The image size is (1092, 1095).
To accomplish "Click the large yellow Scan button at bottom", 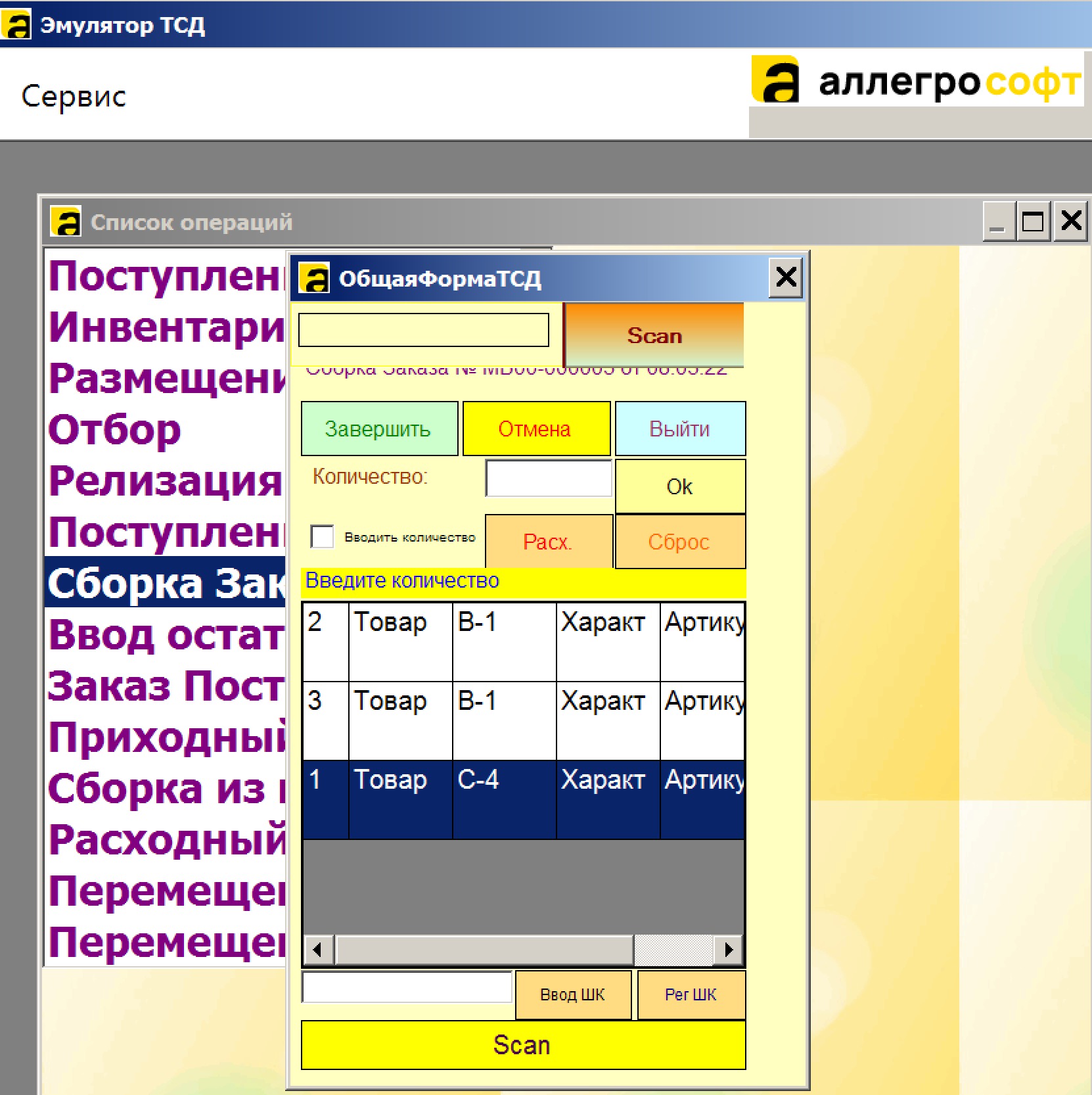I will (523, 1044).
